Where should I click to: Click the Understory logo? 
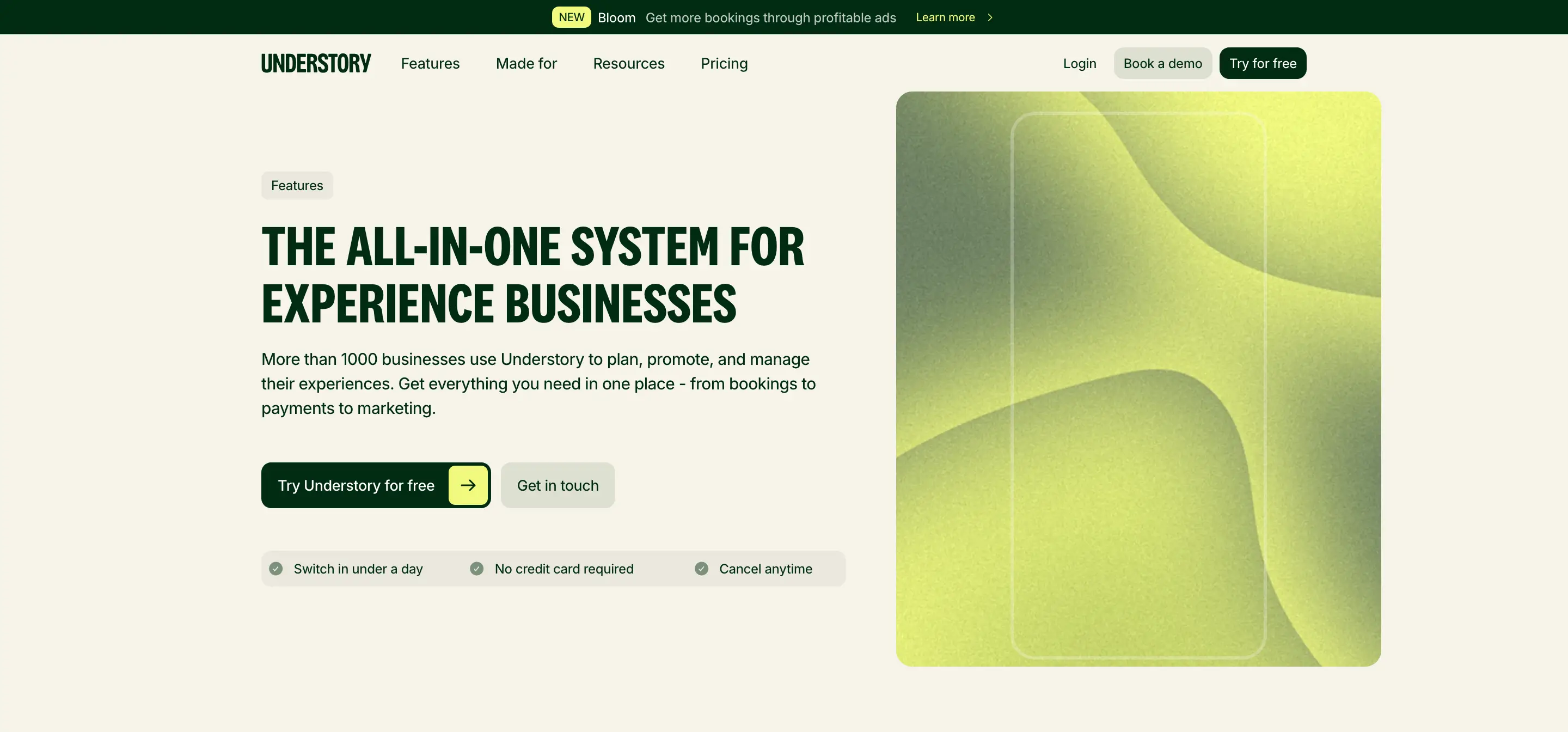[316, 63]
